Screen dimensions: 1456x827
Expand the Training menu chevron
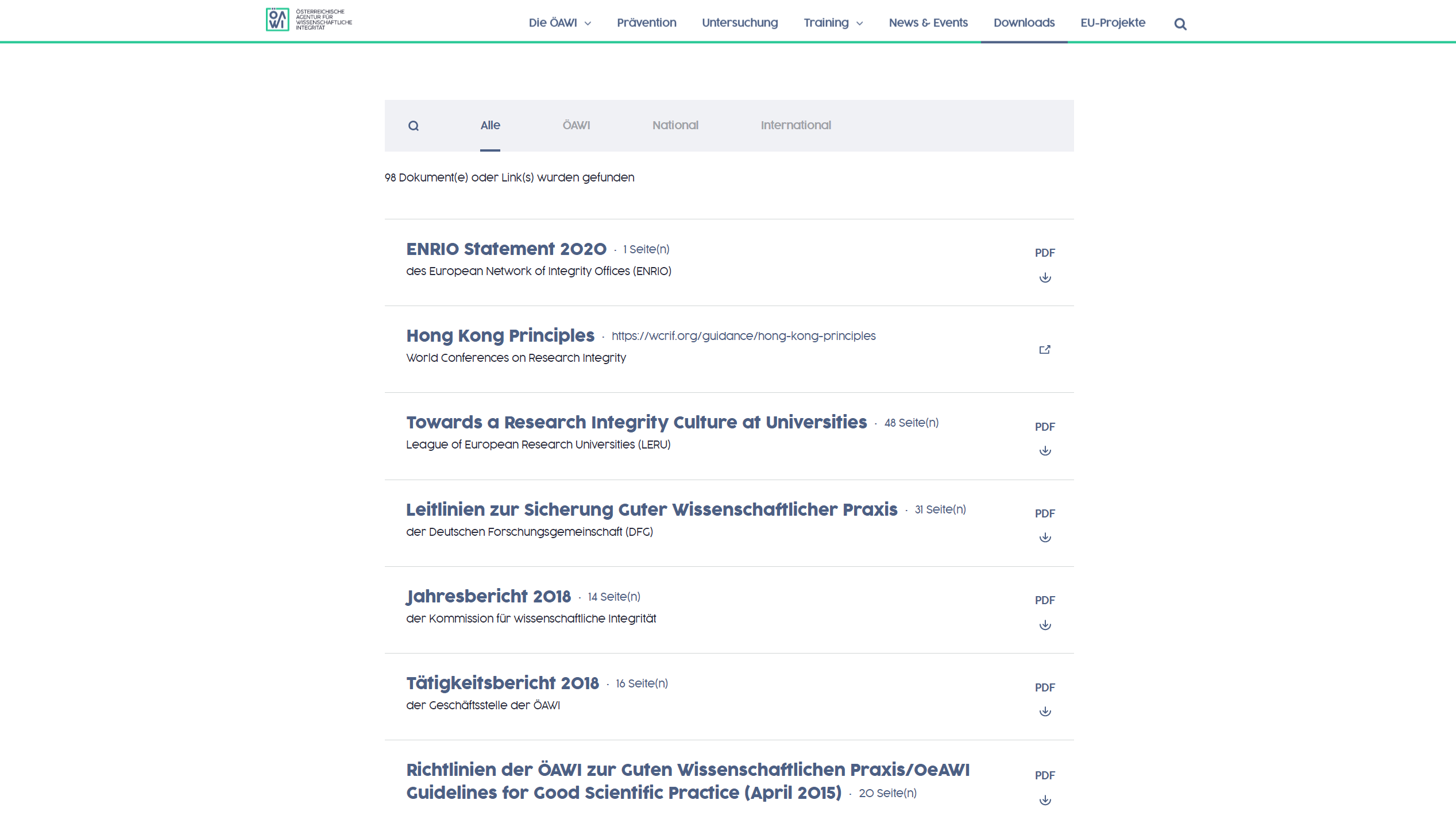pyautogui.click(x=859, y=24)
